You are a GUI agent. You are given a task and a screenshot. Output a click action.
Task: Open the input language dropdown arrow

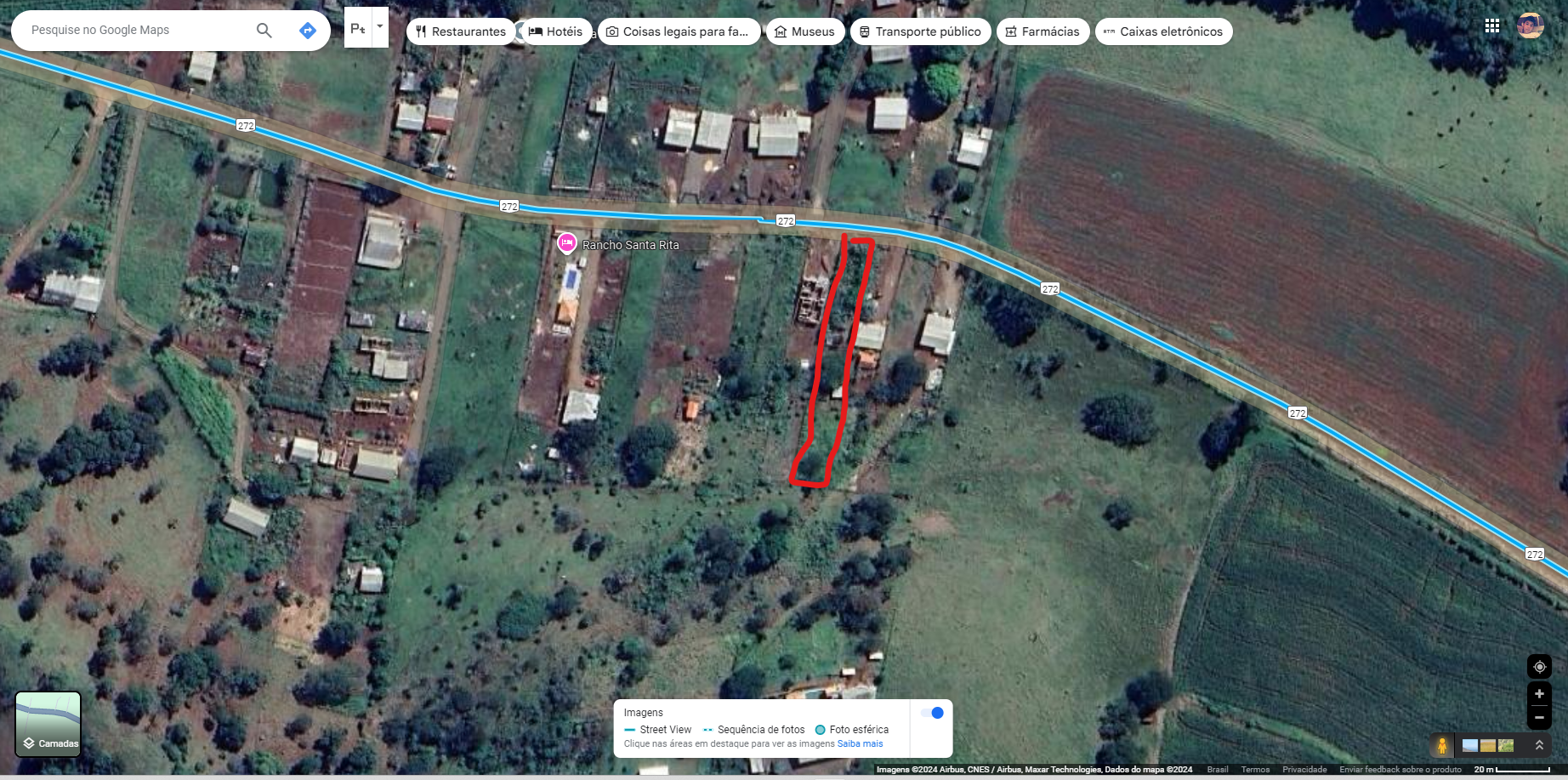[x=380, y=26]
